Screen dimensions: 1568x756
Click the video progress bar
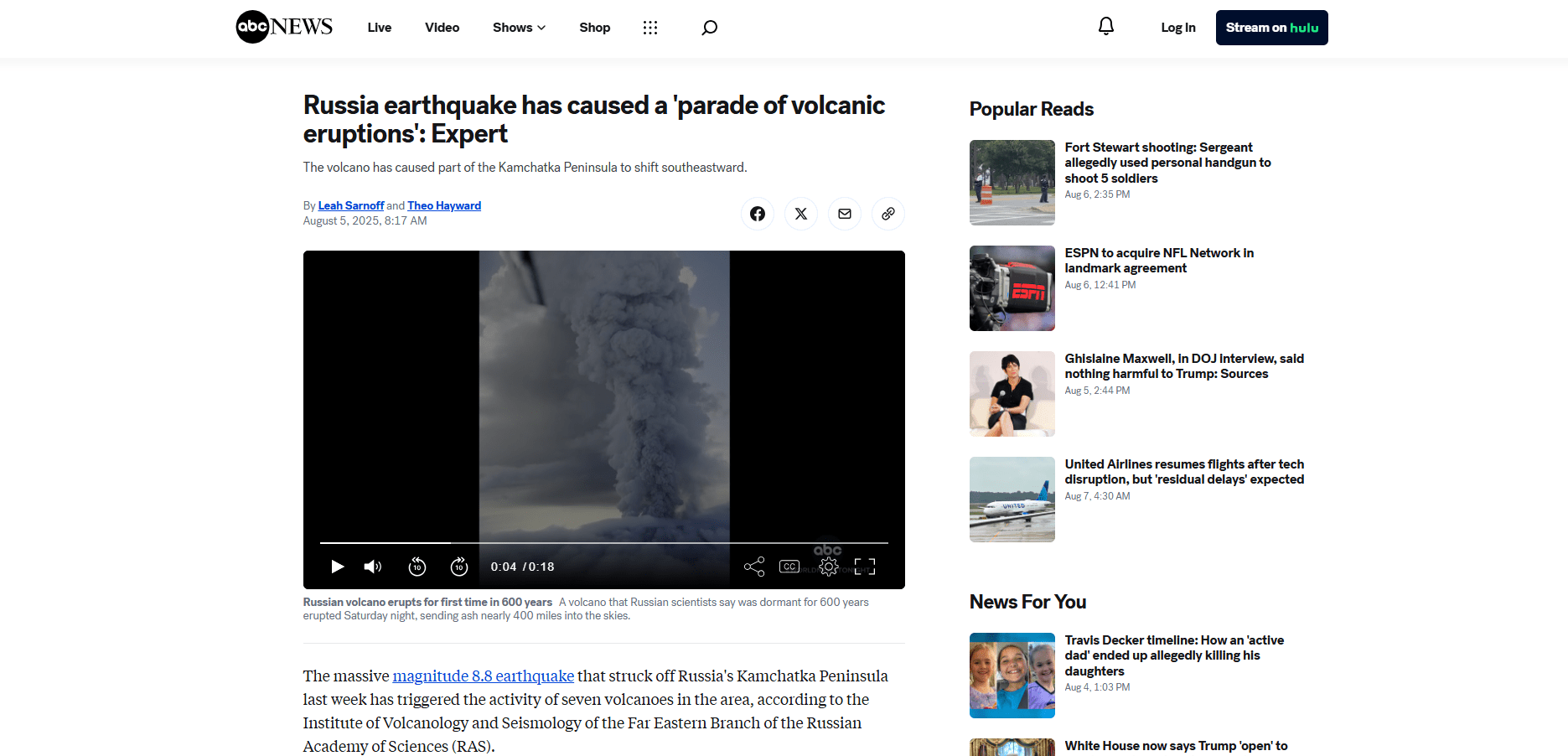603,543
